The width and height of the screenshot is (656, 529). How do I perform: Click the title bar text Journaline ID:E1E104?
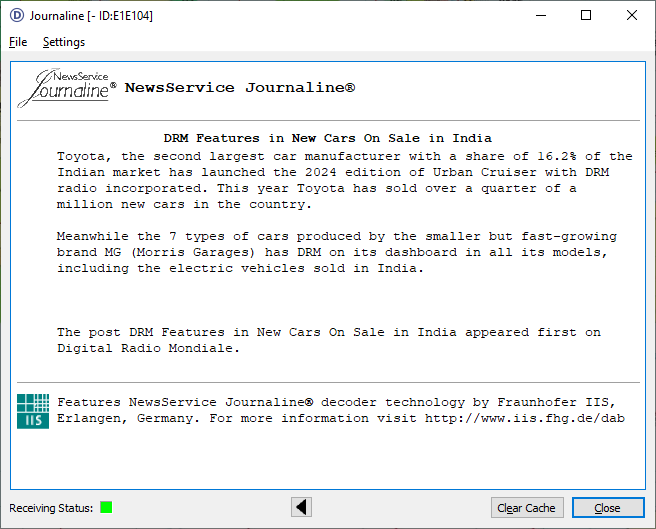point(91,15)
